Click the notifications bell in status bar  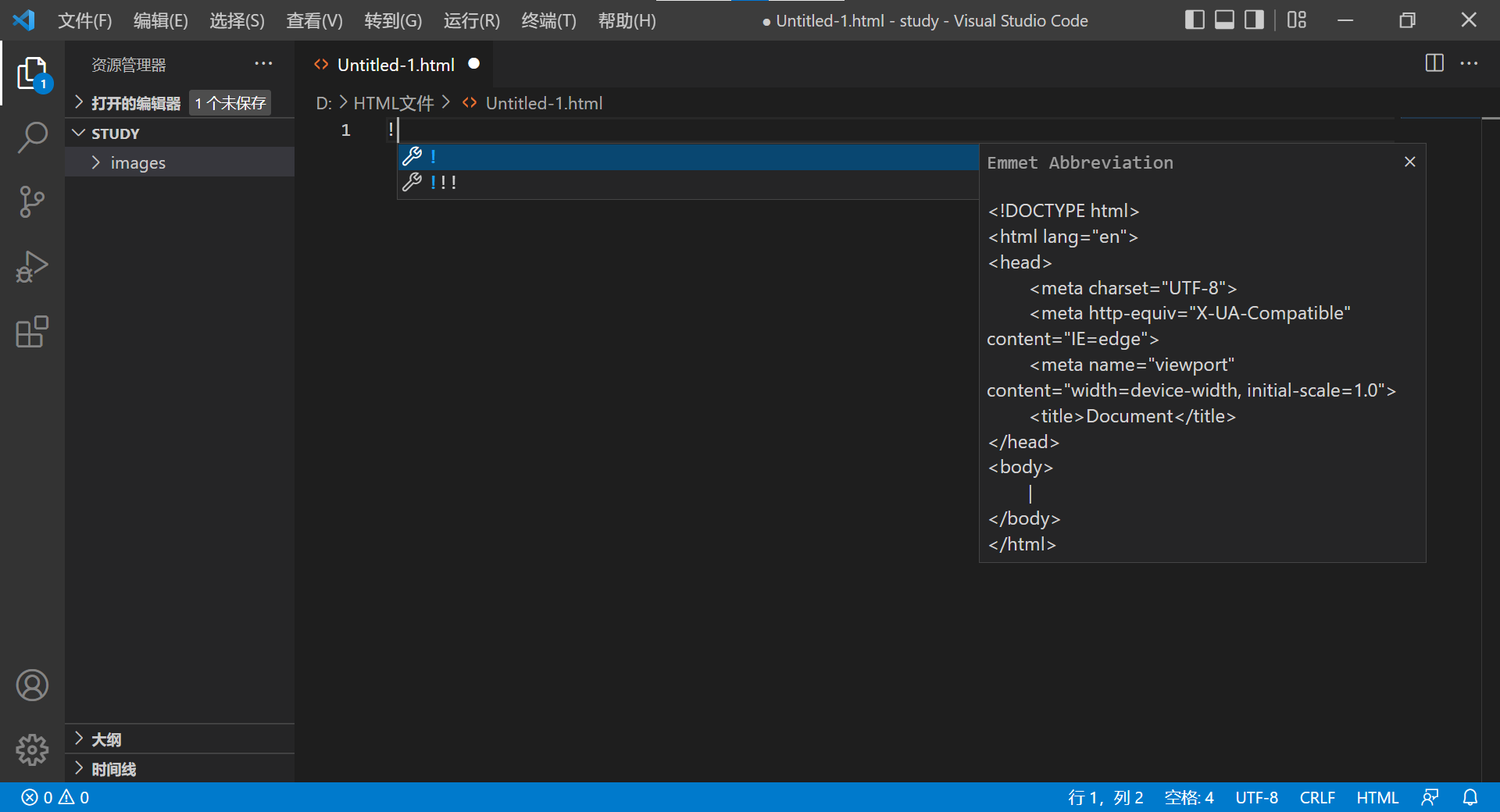1472,797
